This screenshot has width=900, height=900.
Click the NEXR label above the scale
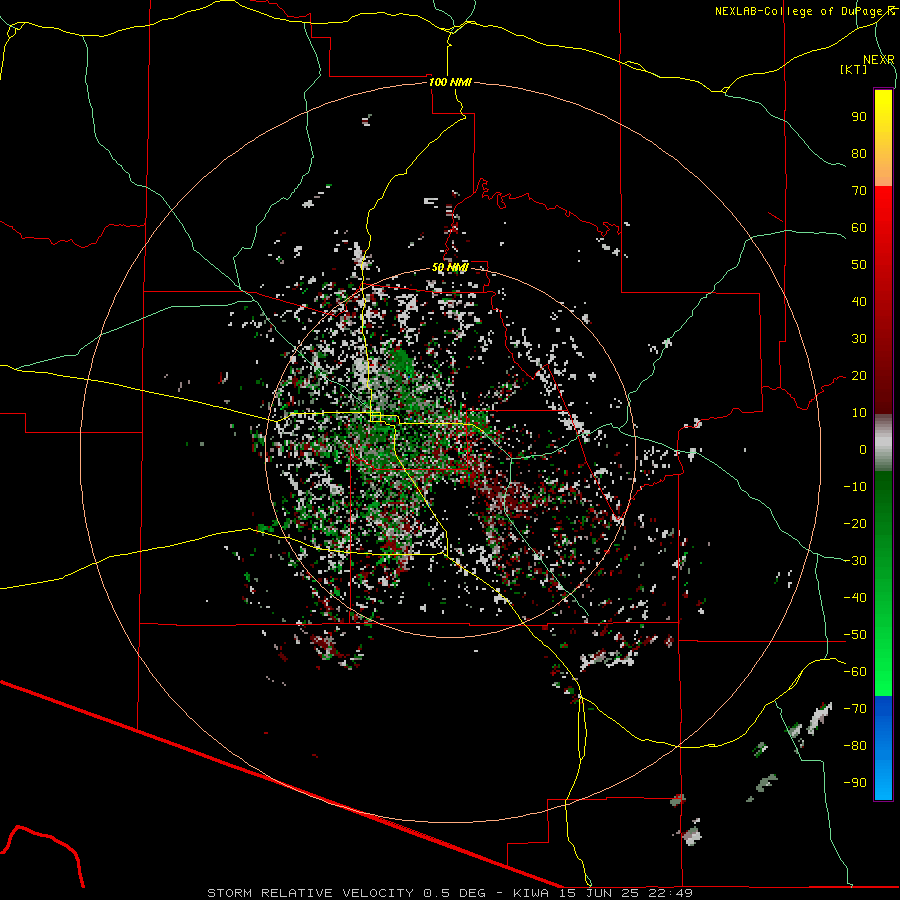[879, 60]
